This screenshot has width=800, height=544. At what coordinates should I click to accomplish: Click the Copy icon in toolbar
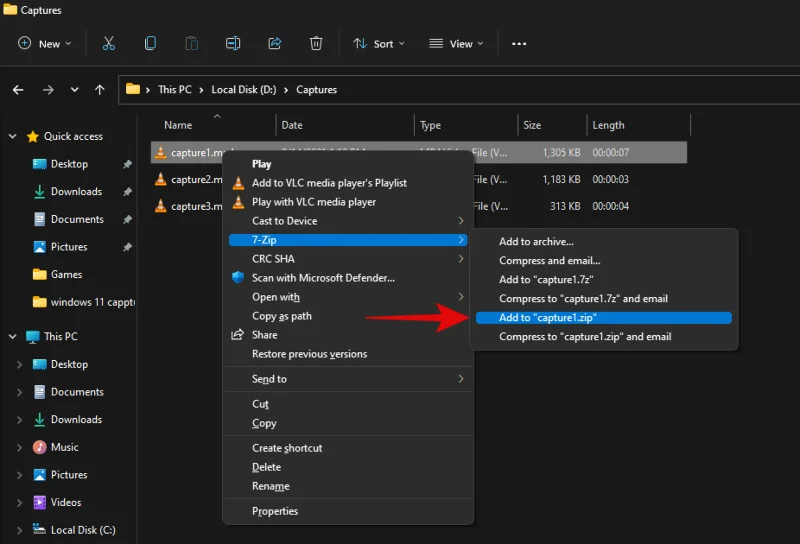(x=150, y=44)
